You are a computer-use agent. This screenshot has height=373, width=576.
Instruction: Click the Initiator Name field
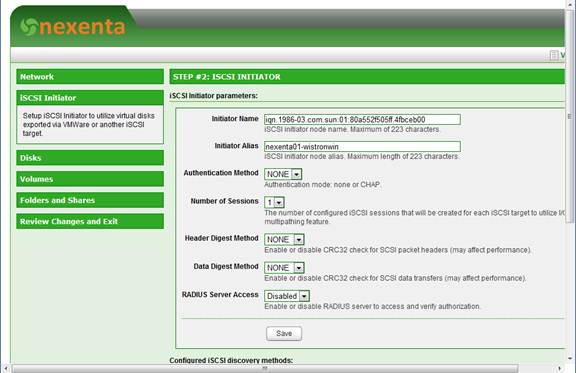pyautogui.click(x=362, y=119)
